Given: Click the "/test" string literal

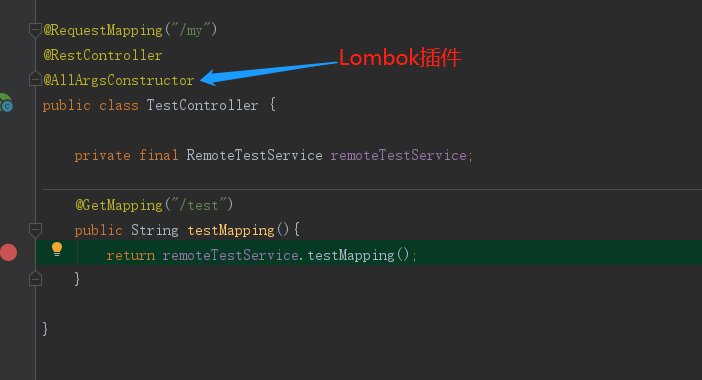Looking at the screenshot, I should tap(198, 205).
